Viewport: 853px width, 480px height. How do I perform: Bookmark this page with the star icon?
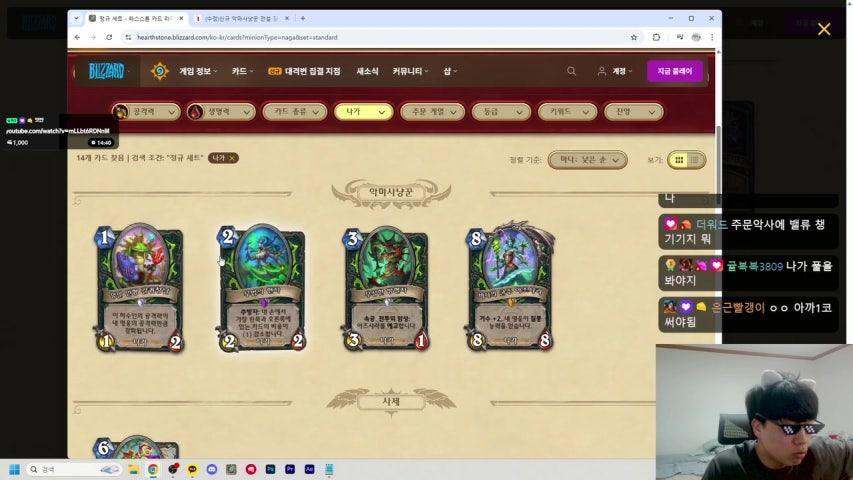point(634,38)
